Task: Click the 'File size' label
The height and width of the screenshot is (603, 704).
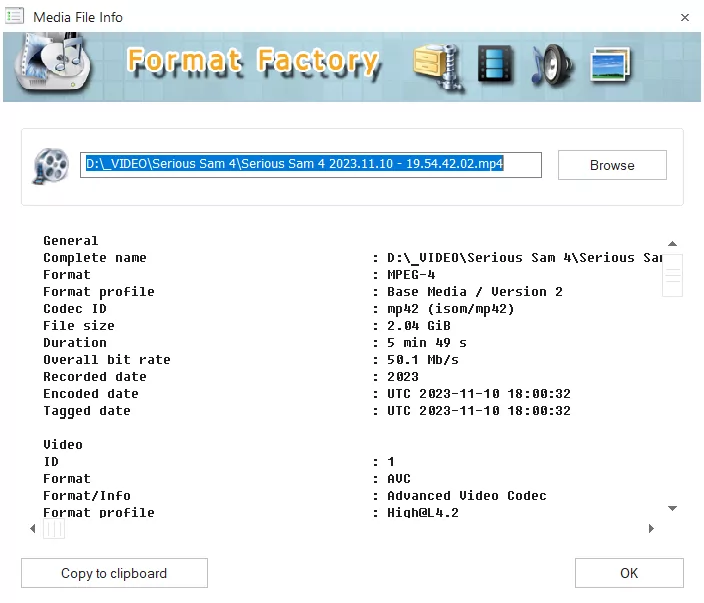Action: coord(79,326)
